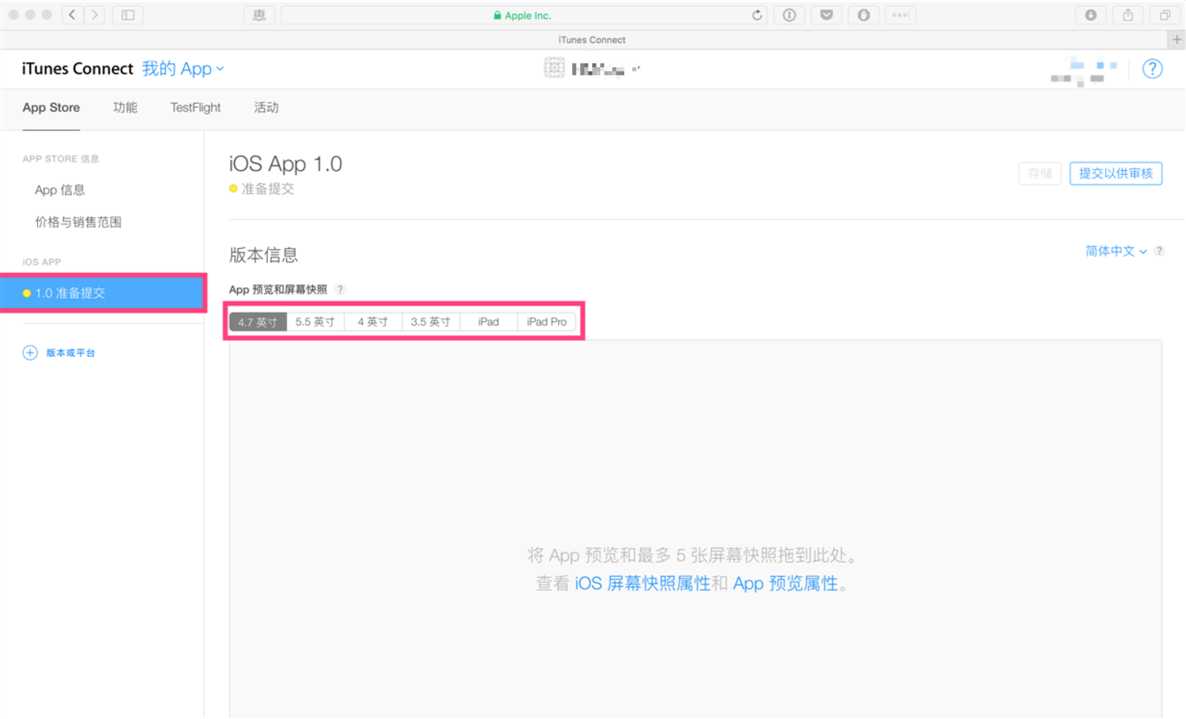
Task: Open the iOS 屏幕快照属性 link
Action: 642,584
